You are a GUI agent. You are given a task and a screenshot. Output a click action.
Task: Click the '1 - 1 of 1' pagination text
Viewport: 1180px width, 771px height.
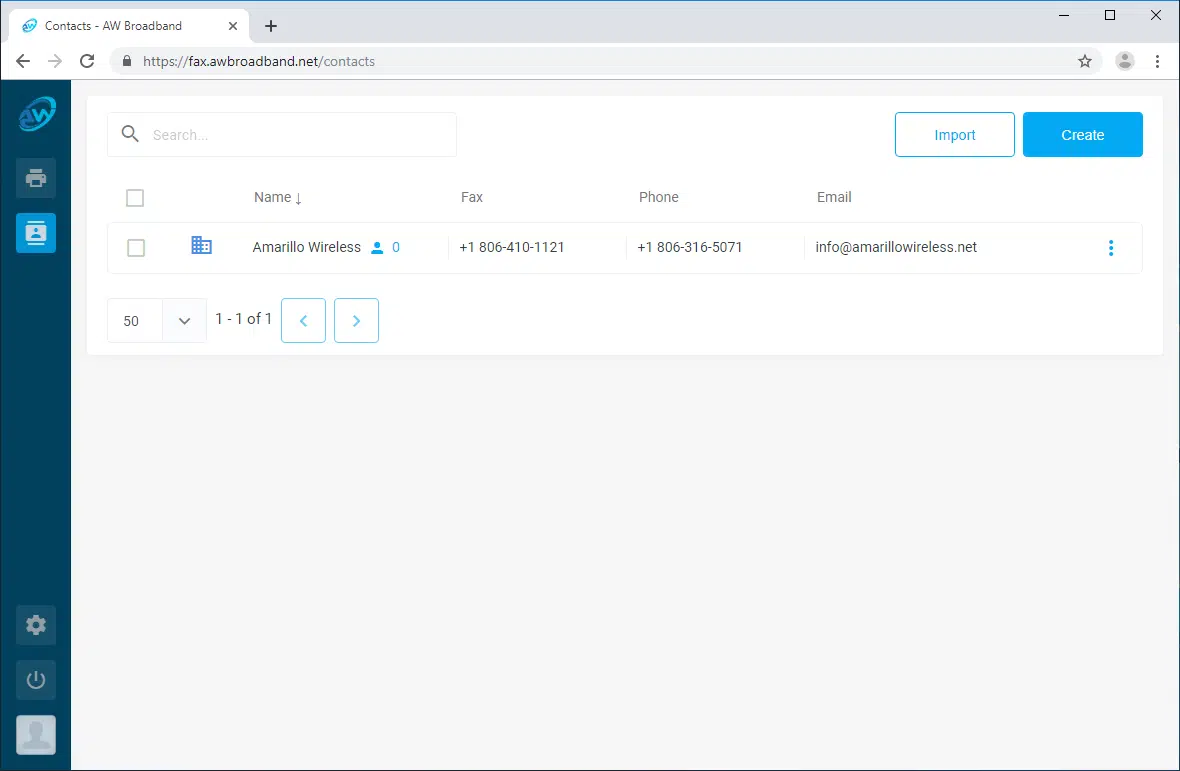(x=243, y=319)
